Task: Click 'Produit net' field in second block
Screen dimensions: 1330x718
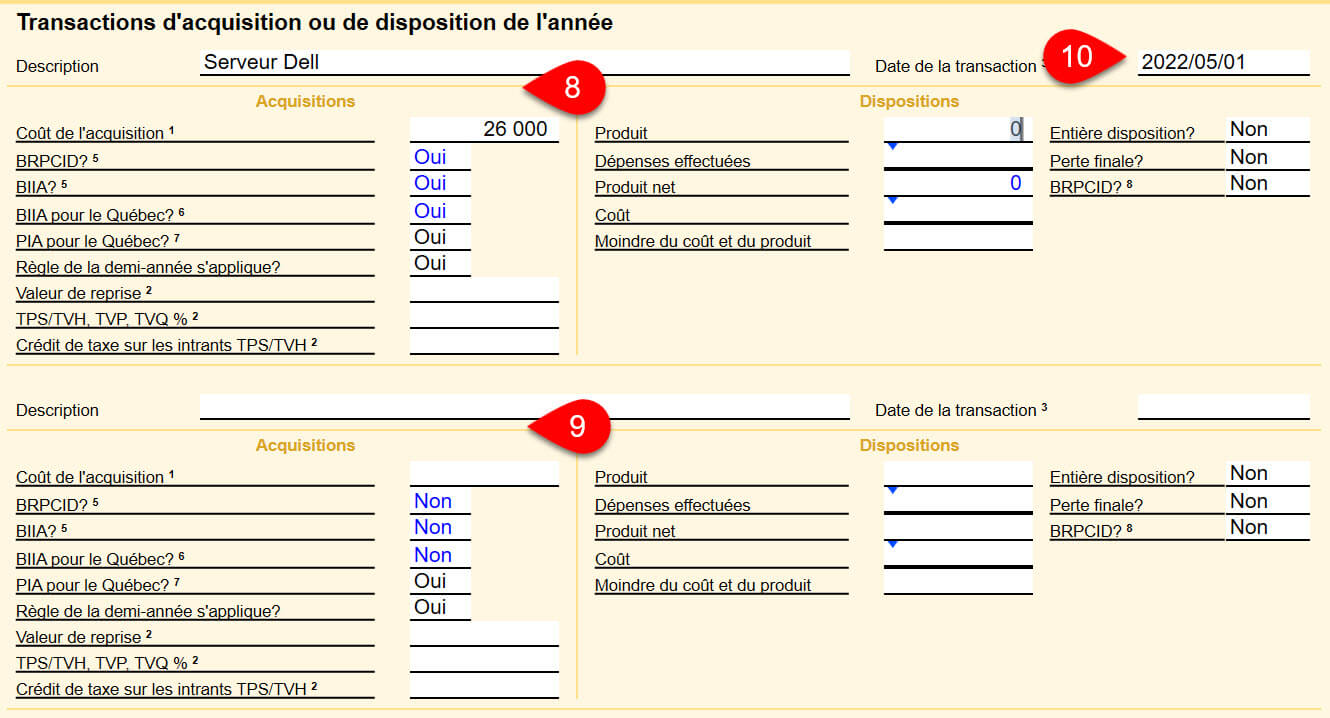Action: click(x=958, y=527)
